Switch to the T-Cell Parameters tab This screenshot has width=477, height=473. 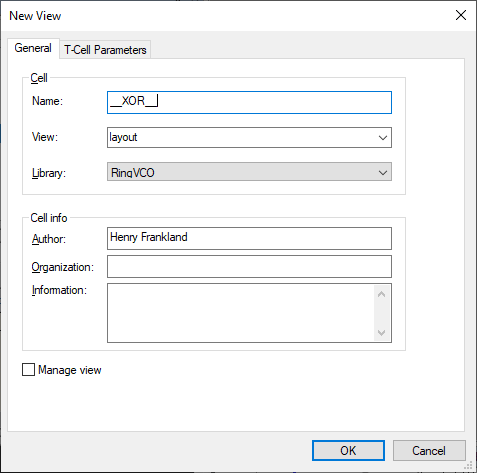(x=105, y=50)
